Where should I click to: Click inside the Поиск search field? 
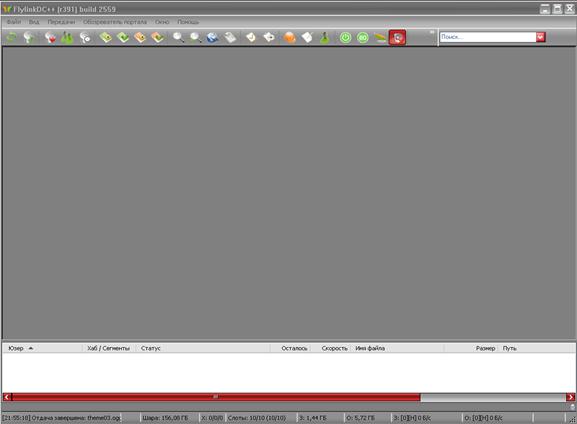click(488, 37)
